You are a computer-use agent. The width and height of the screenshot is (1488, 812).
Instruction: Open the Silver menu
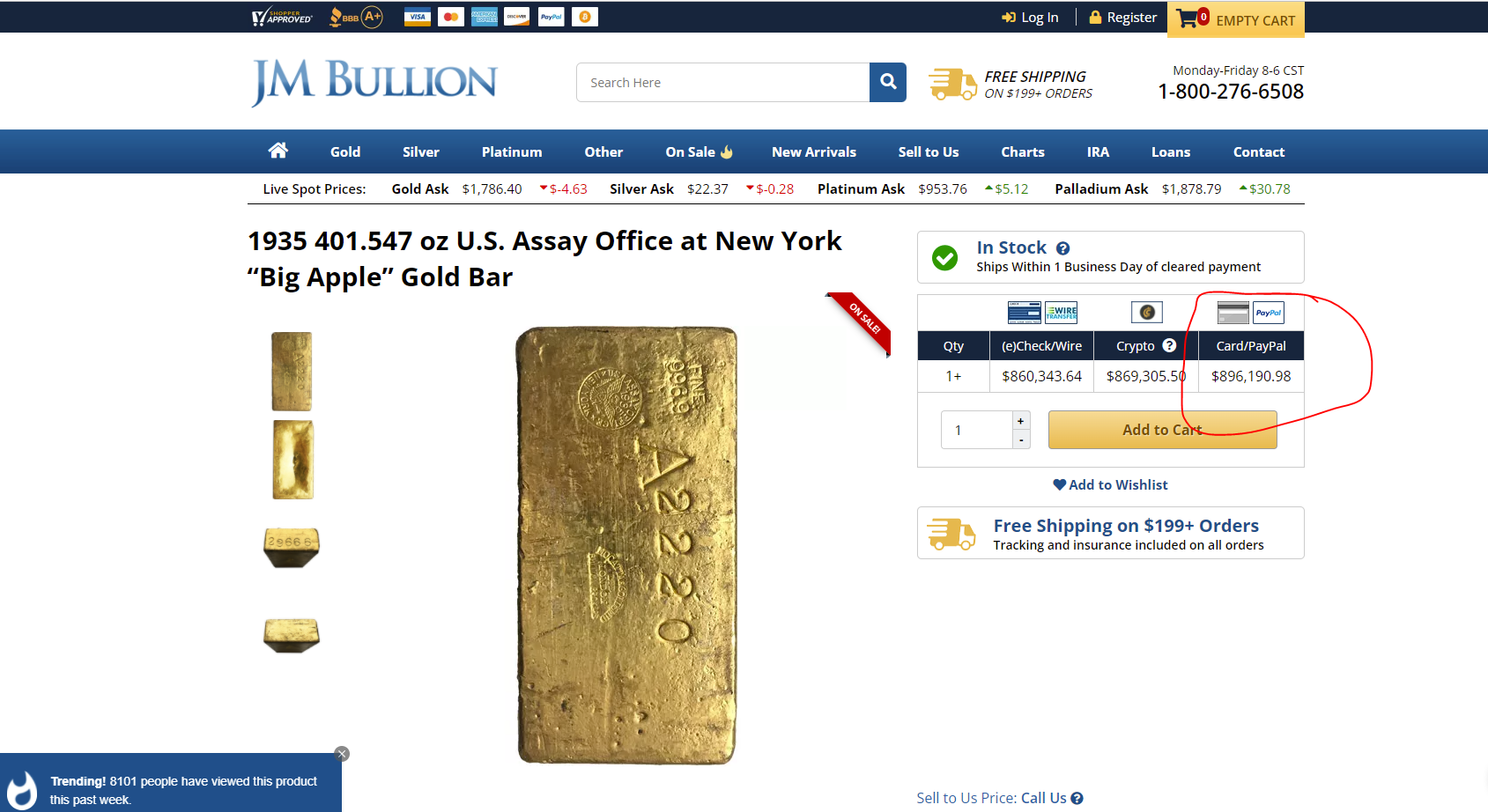[421, 151]
